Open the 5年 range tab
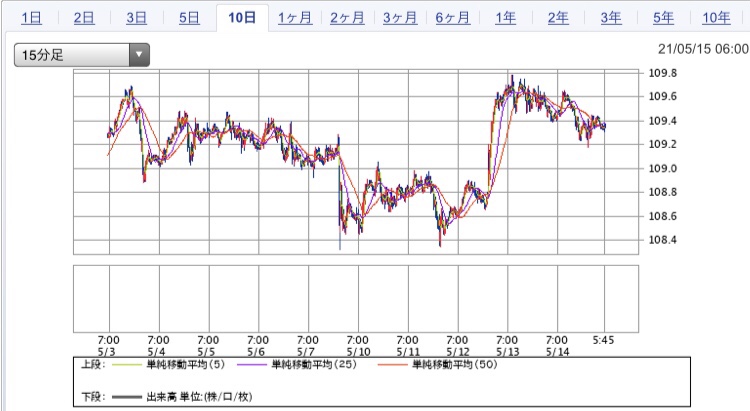This screenshot has height=411, width=750. click(x=663, y=18)
